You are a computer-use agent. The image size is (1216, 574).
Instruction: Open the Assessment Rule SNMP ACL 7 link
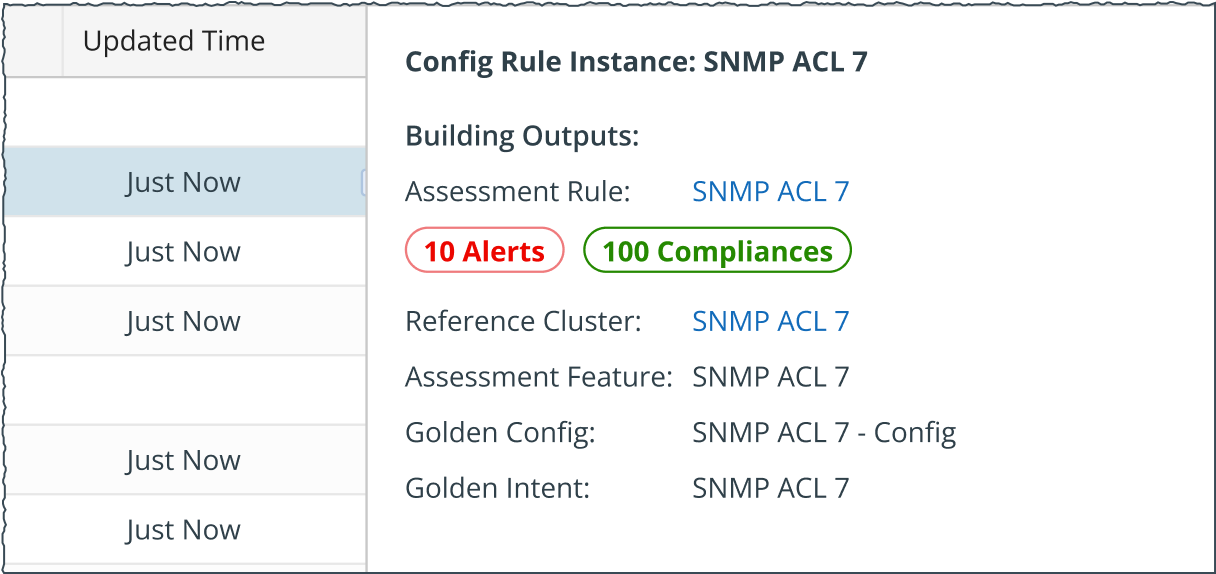(770, 191)
